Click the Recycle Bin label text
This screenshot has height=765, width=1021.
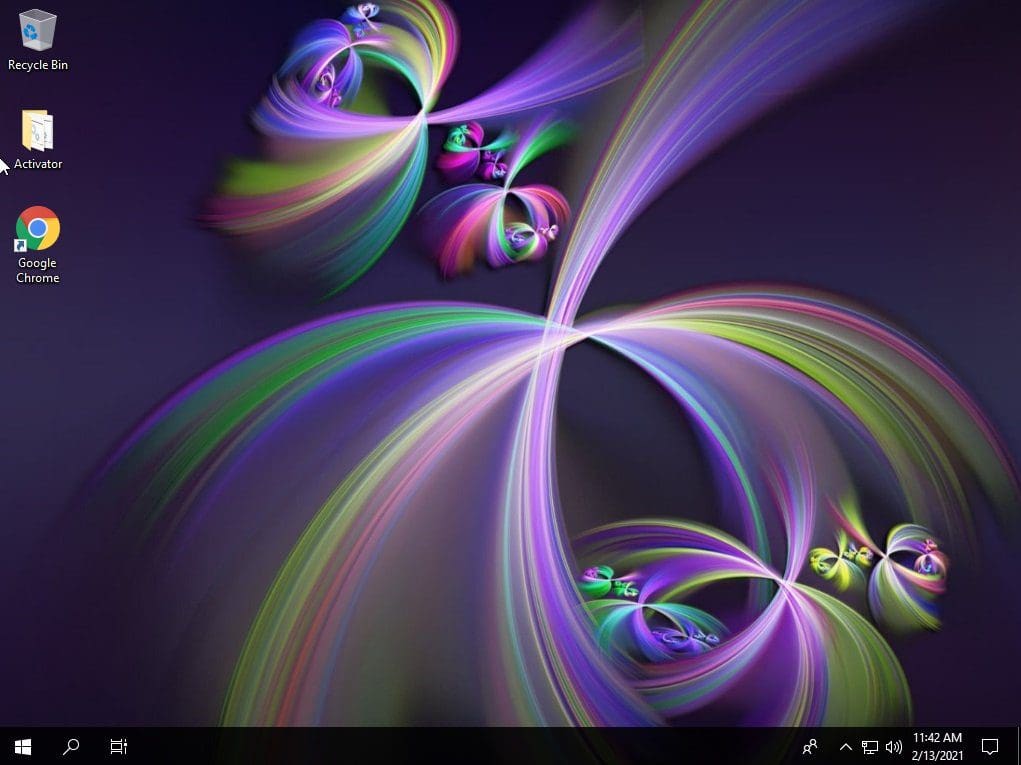[x=37, y=65]
